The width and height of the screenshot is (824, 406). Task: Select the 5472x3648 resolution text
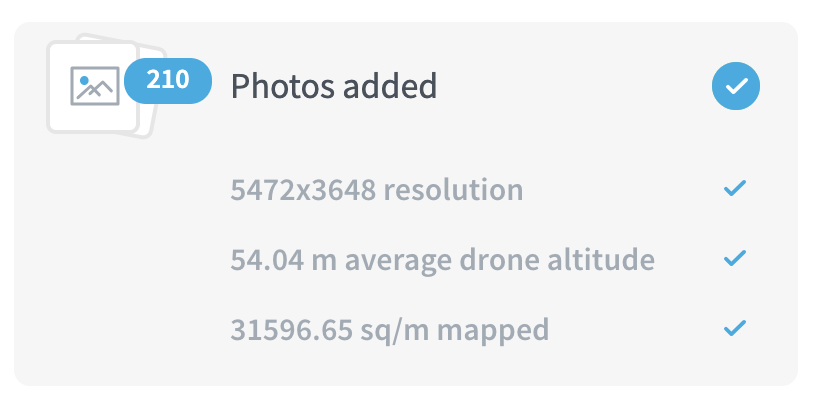[377, 190]
